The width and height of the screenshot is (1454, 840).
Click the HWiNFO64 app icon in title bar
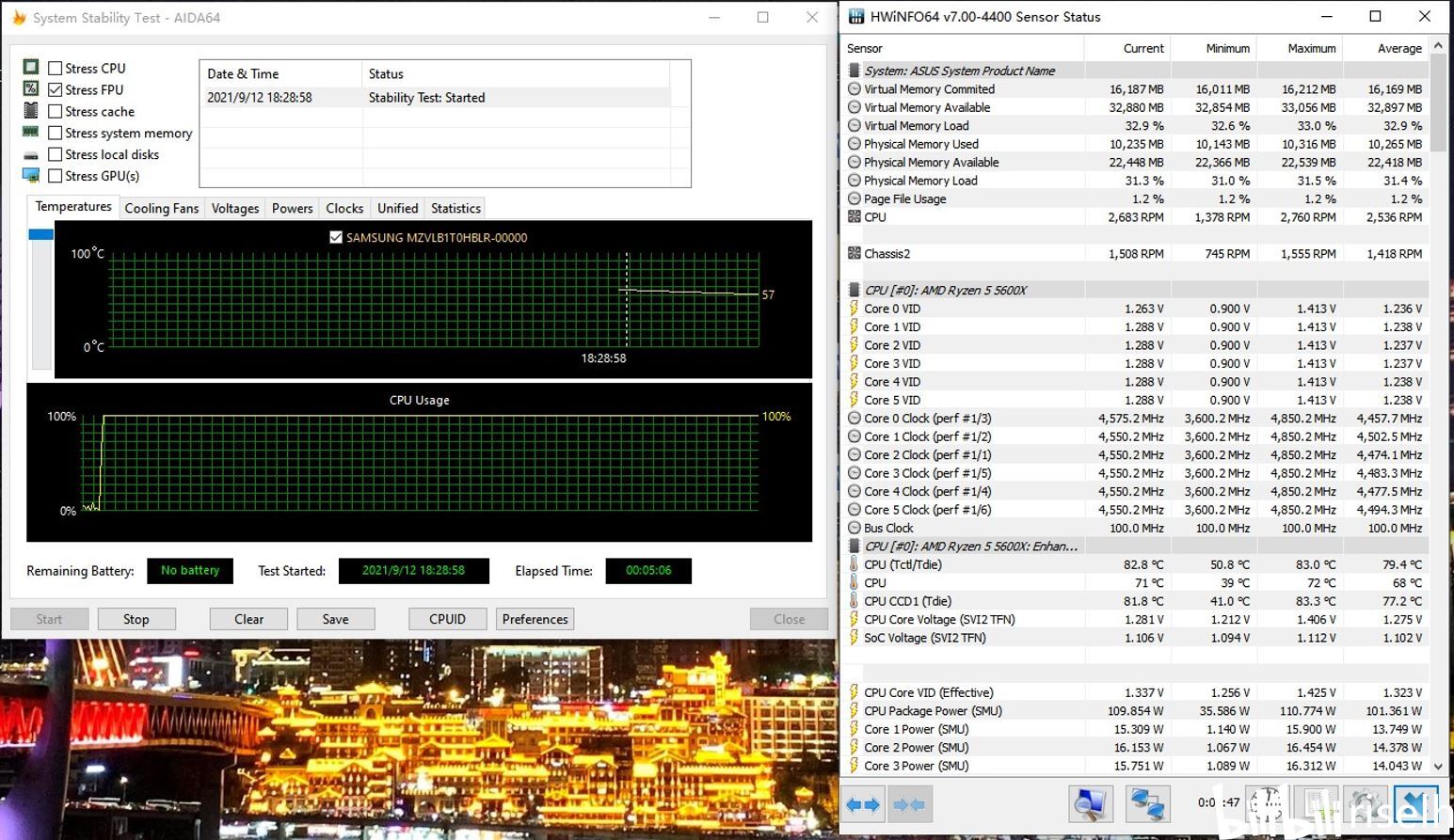click(855, 16)
